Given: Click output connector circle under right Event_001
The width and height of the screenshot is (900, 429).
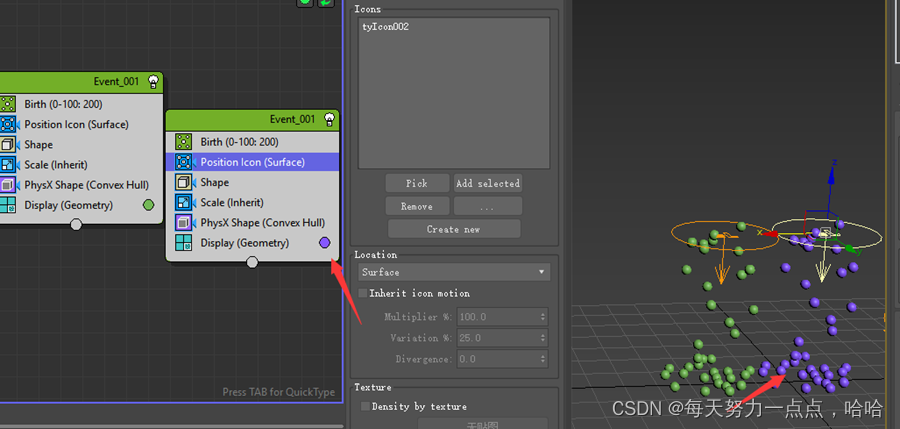Looking at the screenshot, I should click(x=252, y=262).
